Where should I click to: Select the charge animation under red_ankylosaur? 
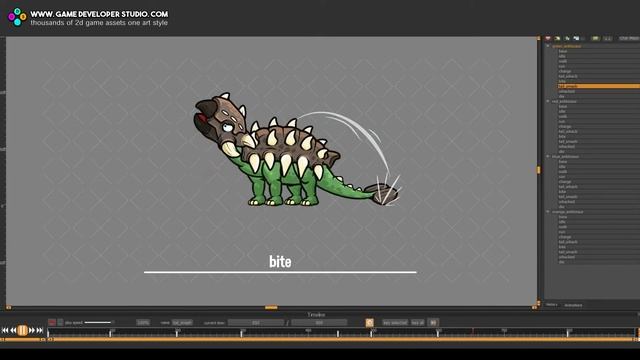point(565,127)
